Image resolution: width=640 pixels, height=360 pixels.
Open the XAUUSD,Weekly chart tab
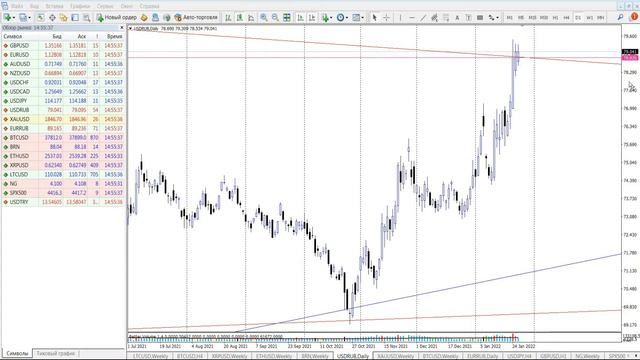click(395, 356)
